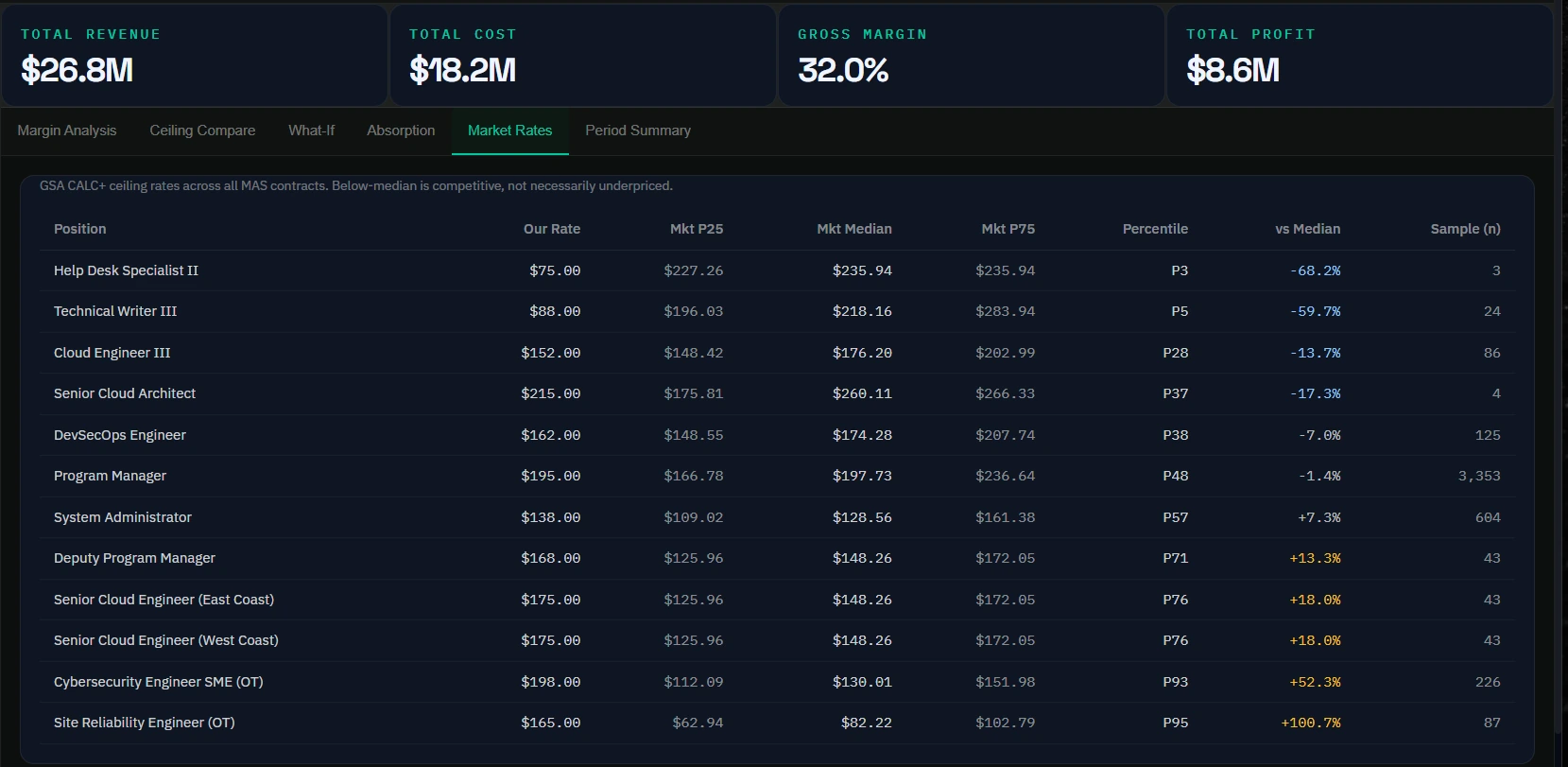
Task: Click Senior Cloud Engineer (East Coast)
Action: 164,600
